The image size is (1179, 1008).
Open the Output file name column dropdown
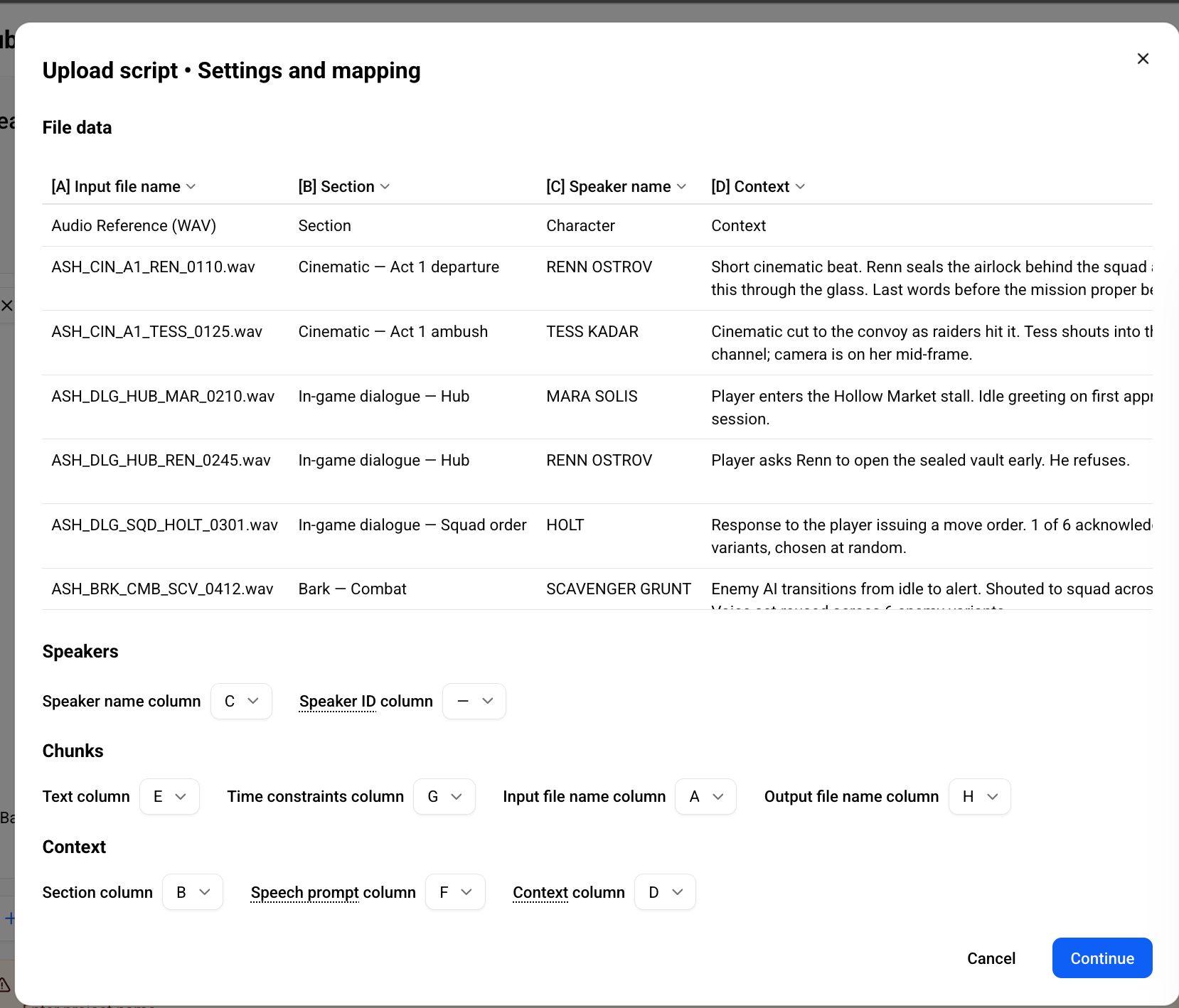[x=980, y=796]
